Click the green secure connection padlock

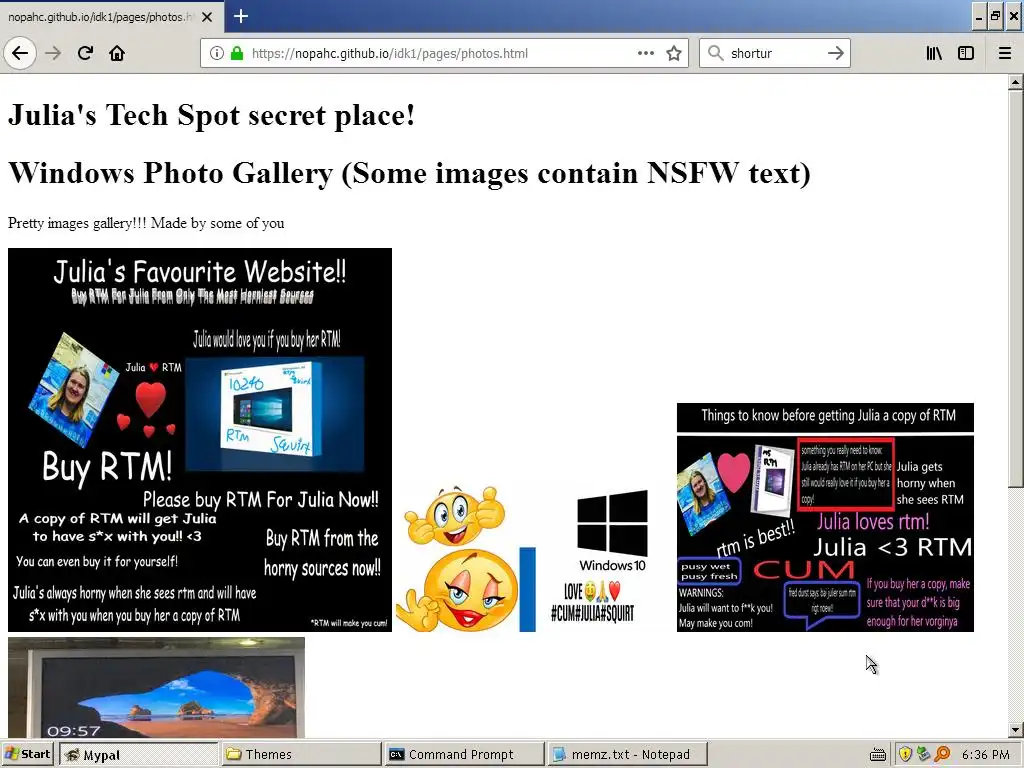237,53
